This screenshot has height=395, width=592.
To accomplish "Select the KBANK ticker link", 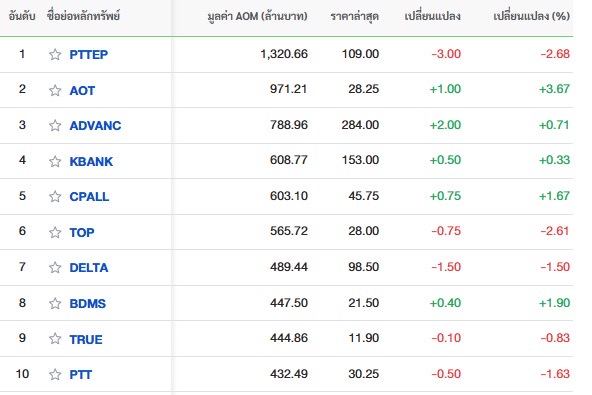I will coord(91,162).
